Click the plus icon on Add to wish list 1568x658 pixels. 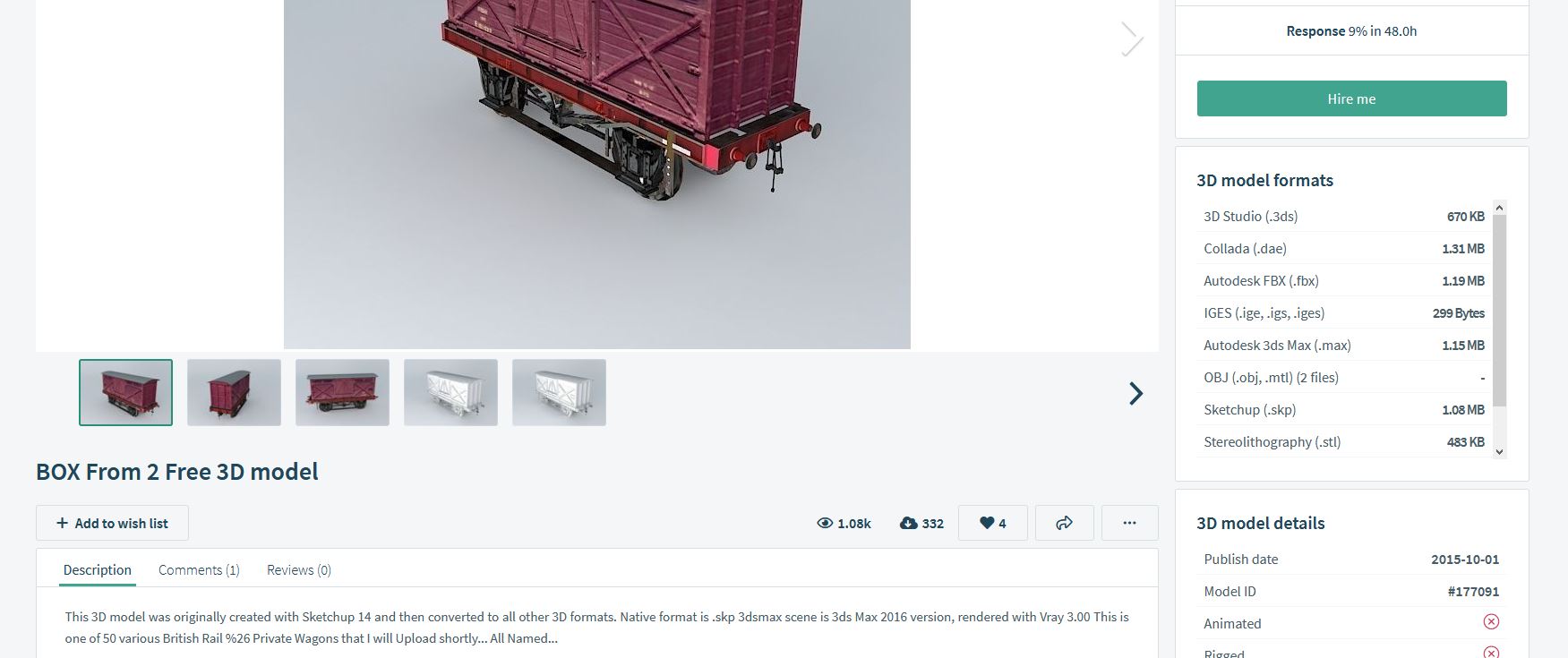coord(62,523)
